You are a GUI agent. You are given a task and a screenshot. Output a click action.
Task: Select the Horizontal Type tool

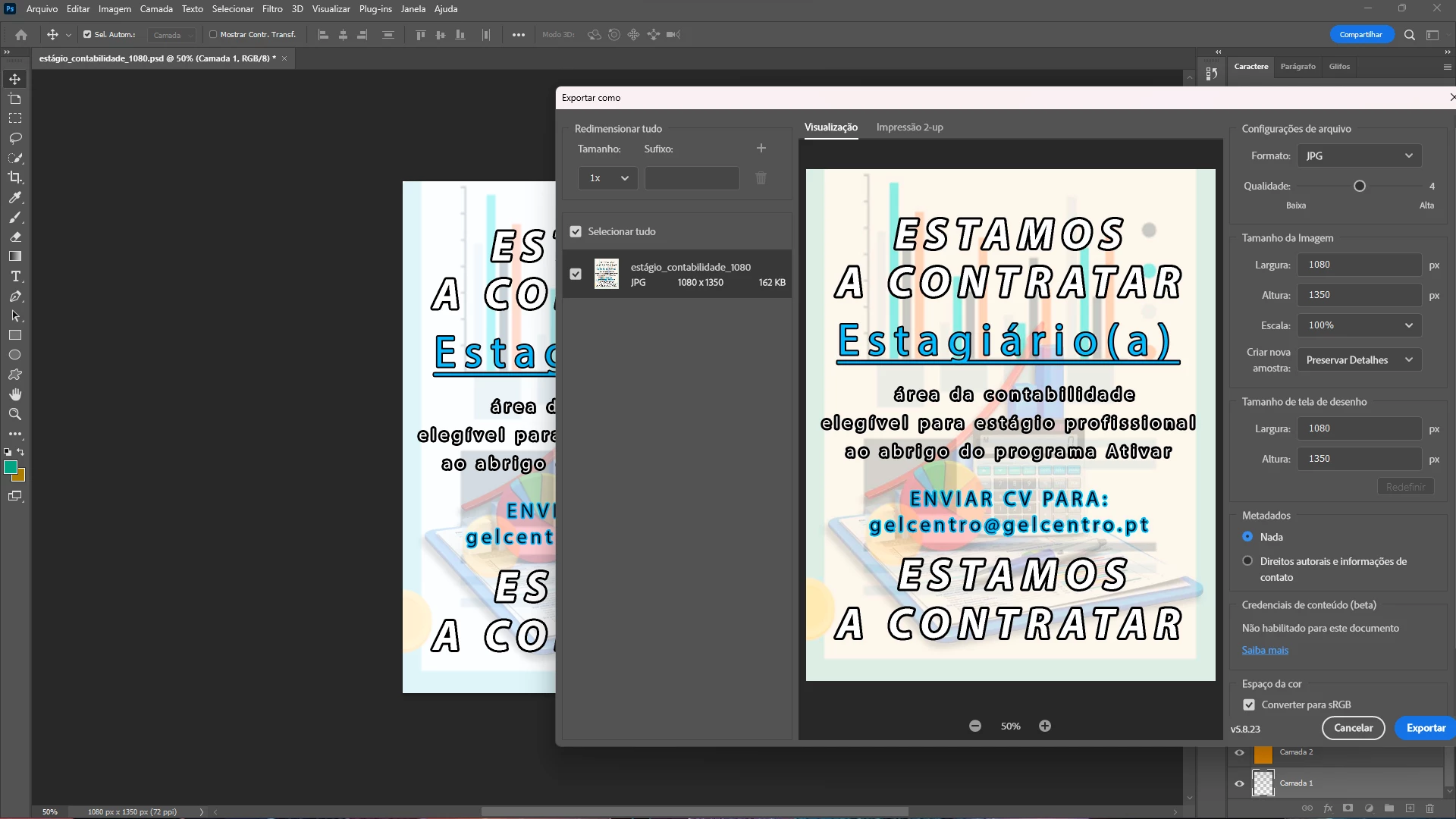click(x=15, y=277)
